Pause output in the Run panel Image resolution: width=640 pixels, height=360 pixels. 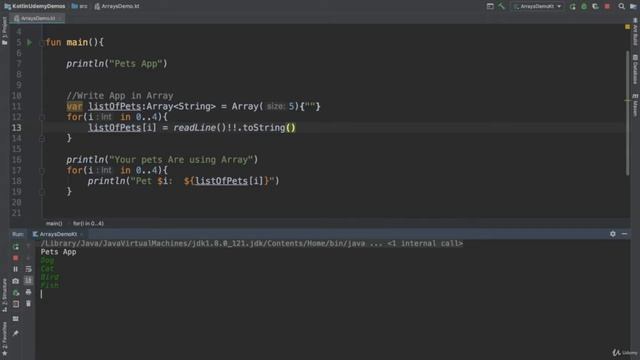tap(16, 269)
